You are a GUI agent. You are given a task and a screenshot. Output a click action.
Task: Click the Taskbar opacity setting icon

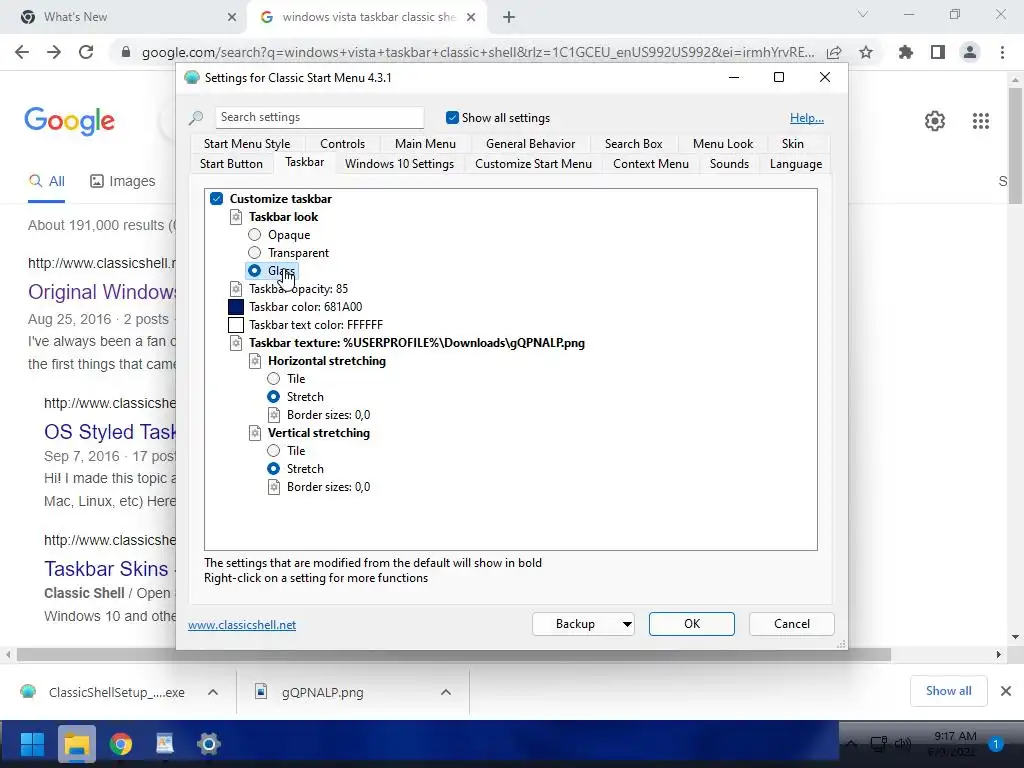pyautogui.click(x=236, y=289)
